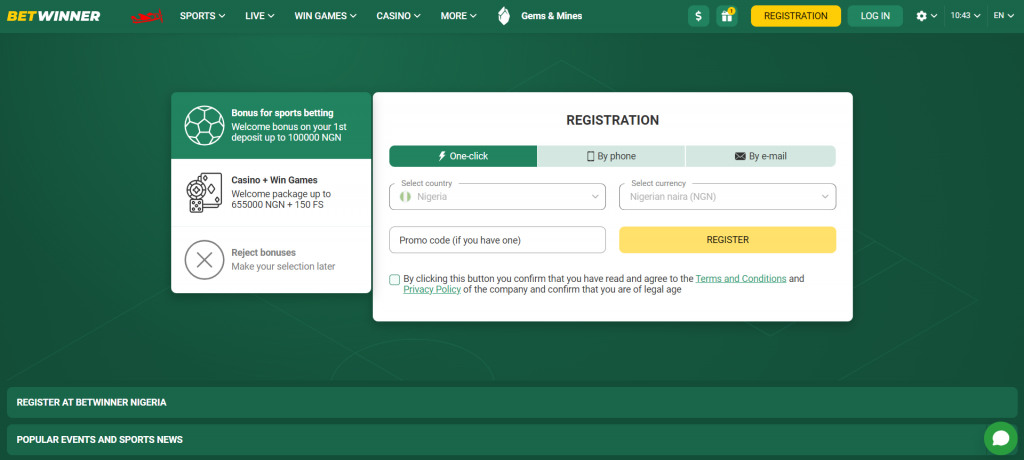The image size is (1024, 460).
Task: Switch to the By phone registration tab
Action: (x=611, y=156)
